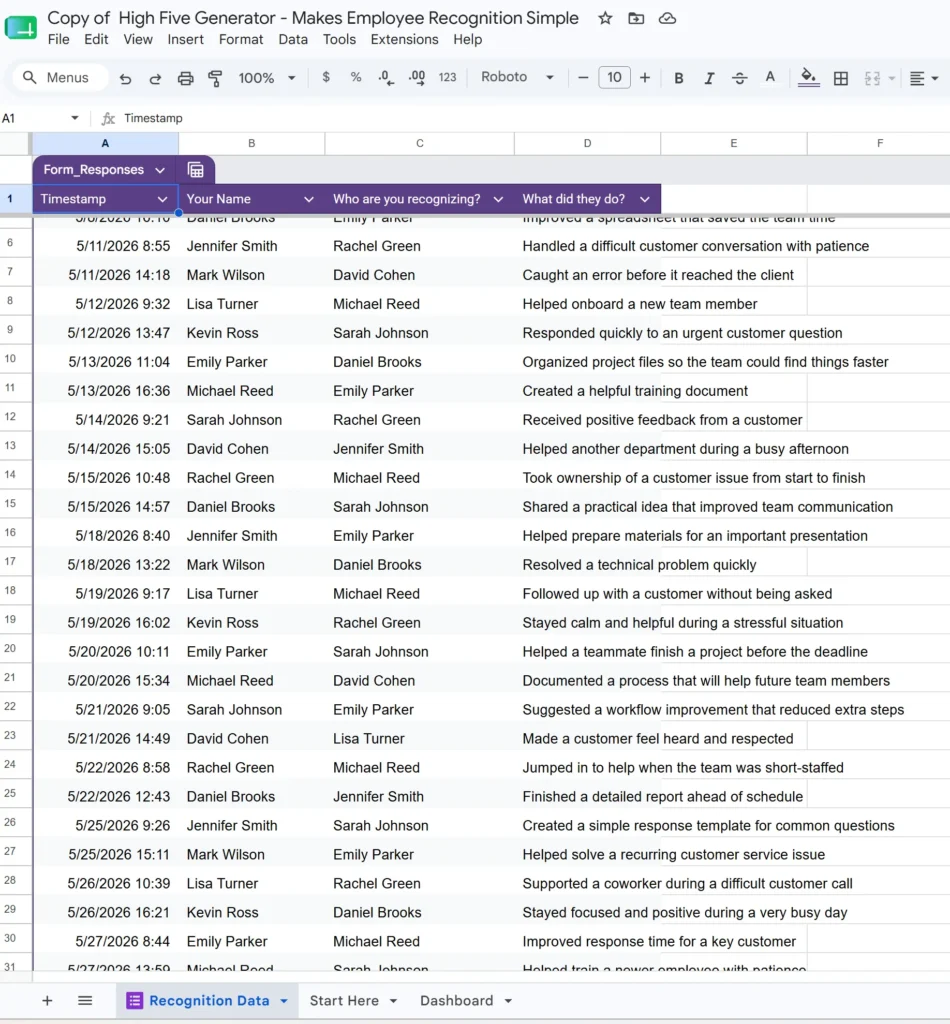Format as currency with dollar icon

pos(326,77)
